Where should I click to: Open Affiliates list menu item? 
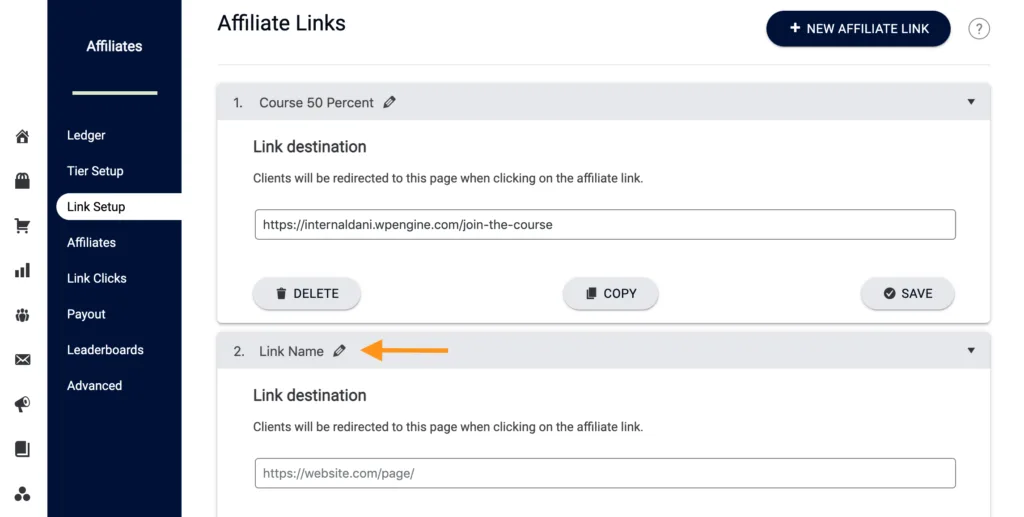point(91,242)
